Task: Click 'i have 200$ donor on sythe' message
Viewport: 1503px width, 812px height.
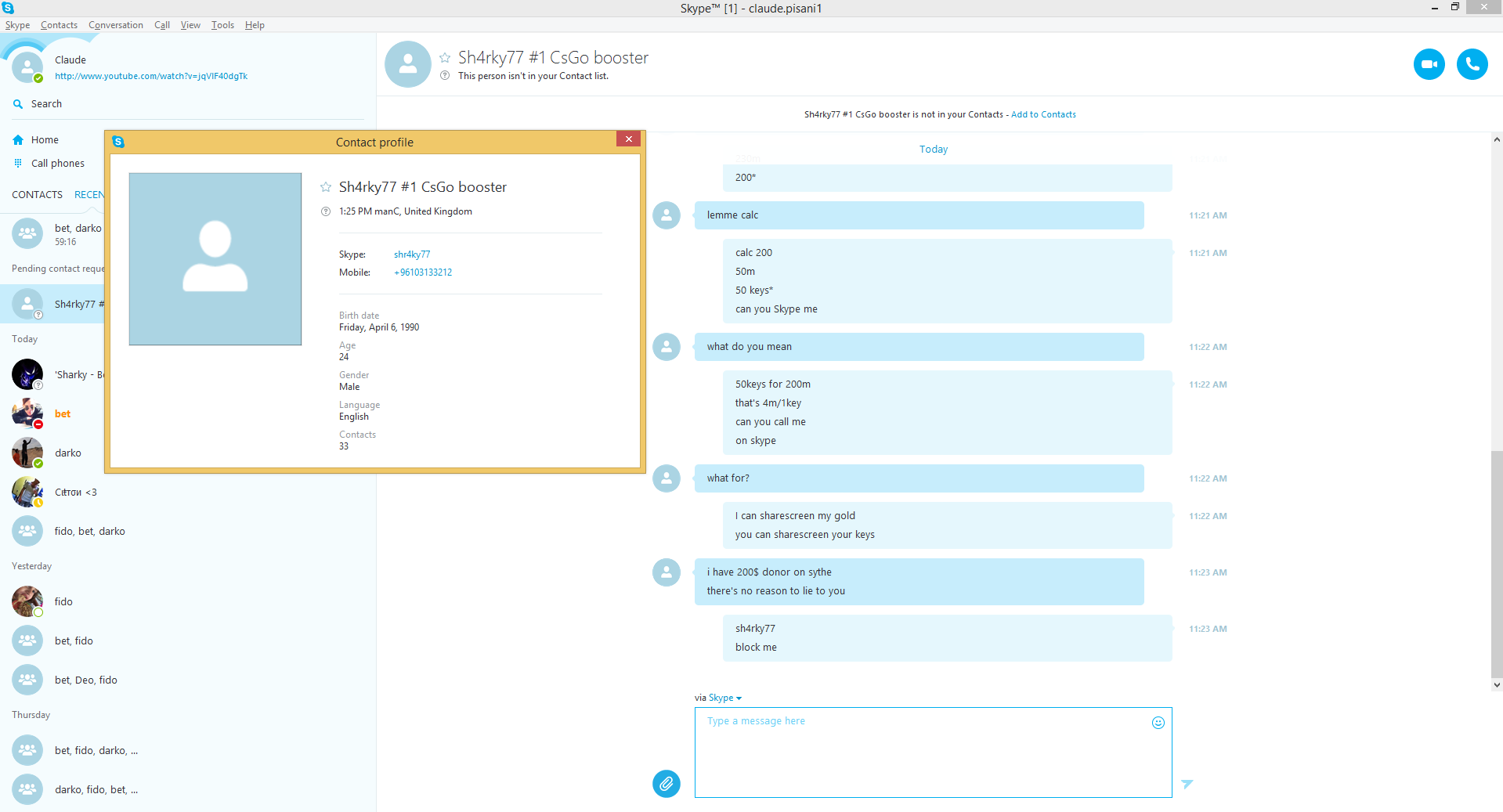Action: coord(919,582)
